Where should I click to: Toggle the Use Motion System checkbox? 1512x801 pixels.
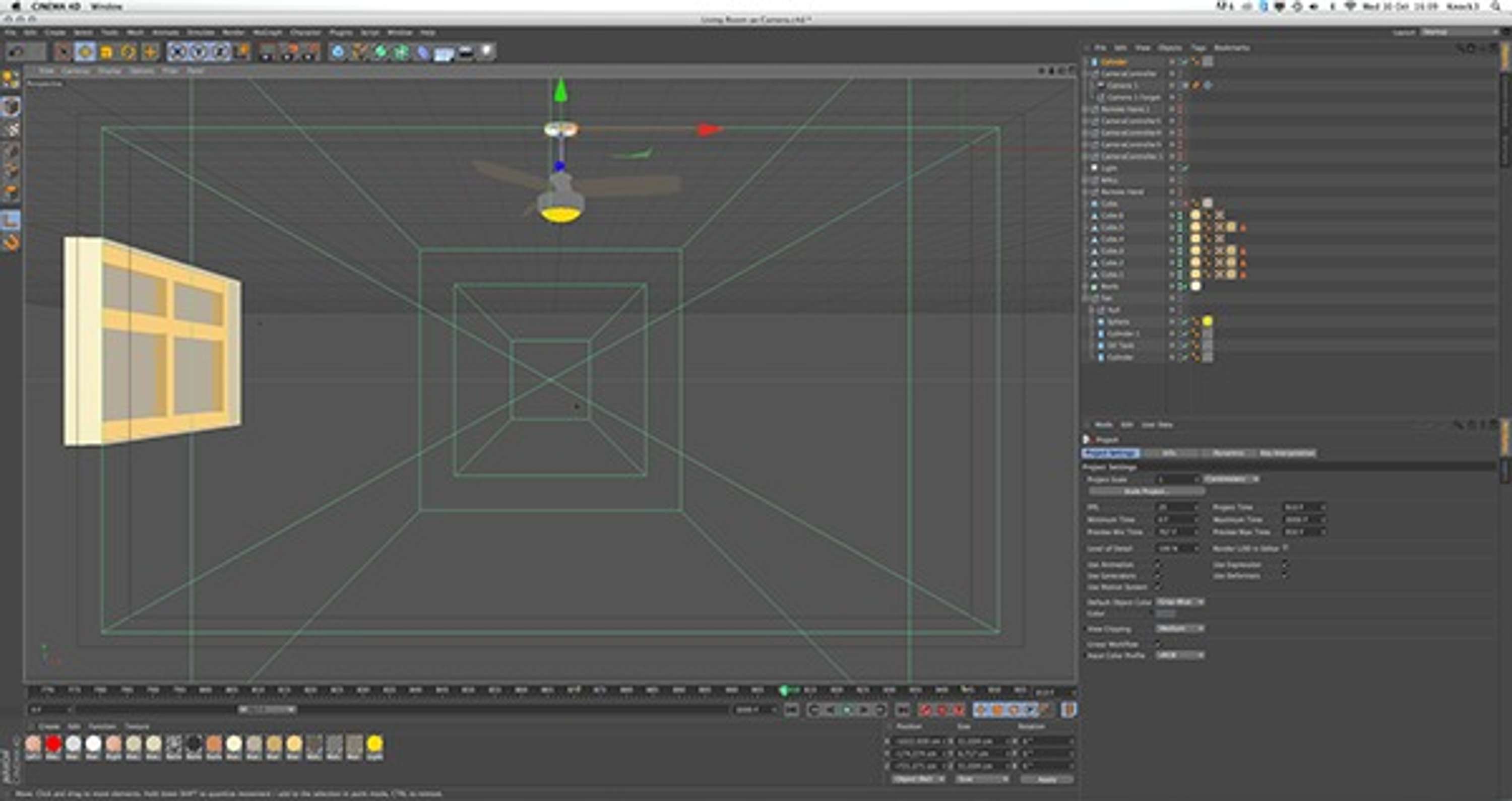pos(1158,587)
